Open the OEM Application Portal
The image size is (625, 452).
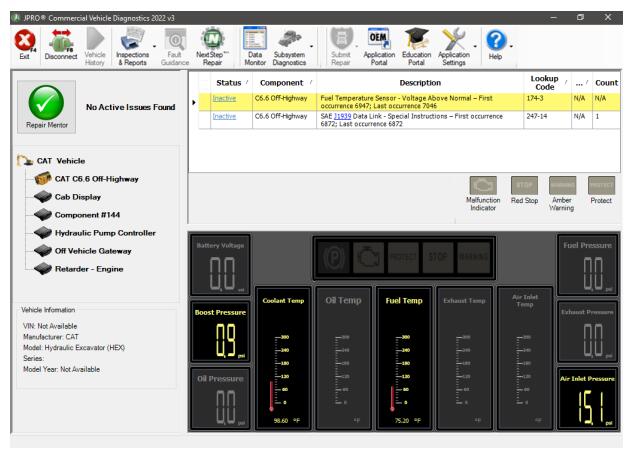coord(379,47)
